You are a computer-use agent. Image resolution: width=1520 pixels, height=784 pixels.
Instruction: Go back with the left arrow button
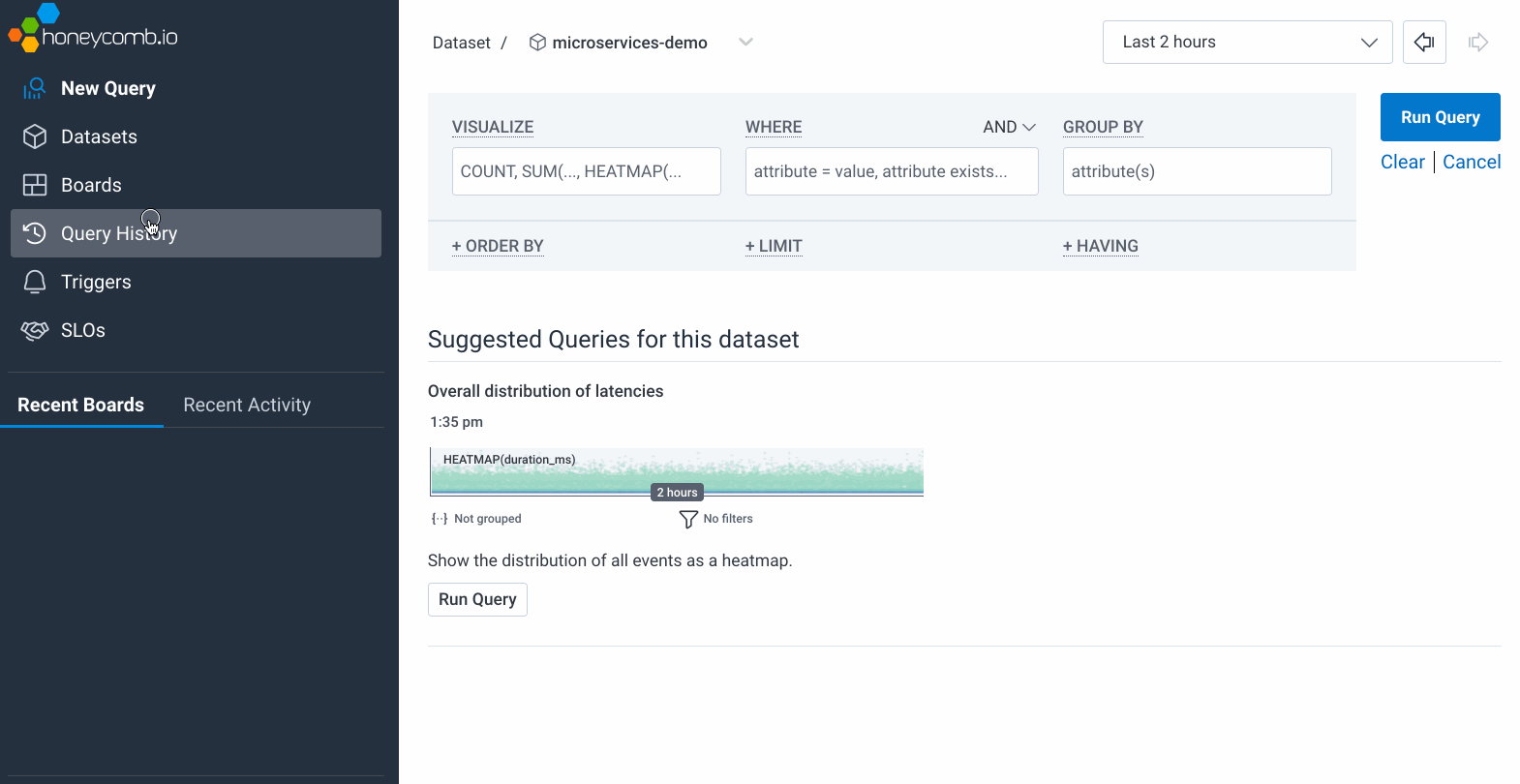point(1424,42)
